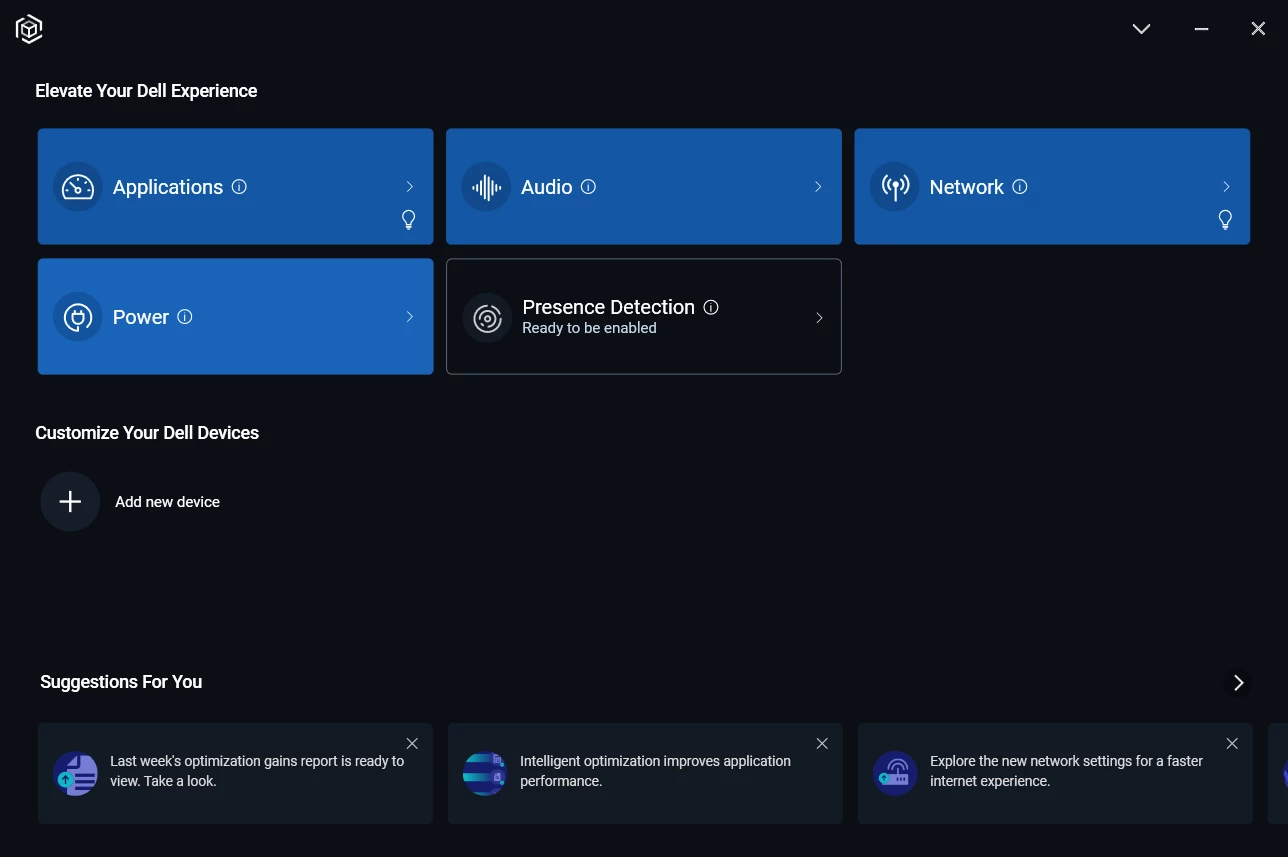Viewport: 1288px width, 857px height.
Task: Click the Presence Detection title
Action: coord(609,307)
